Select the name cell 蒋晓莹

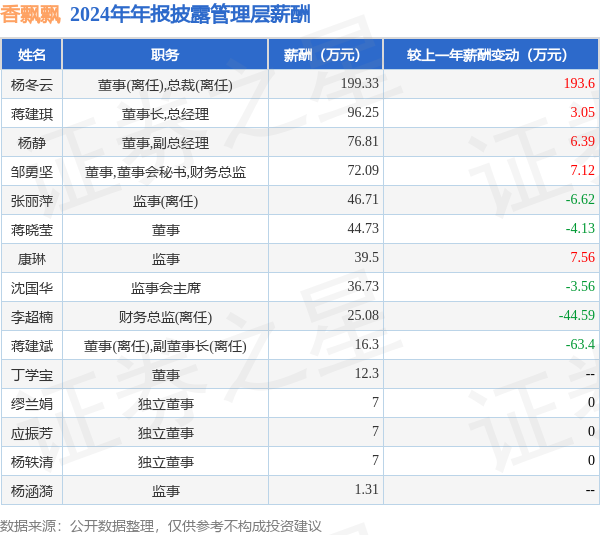coord(32,230)
